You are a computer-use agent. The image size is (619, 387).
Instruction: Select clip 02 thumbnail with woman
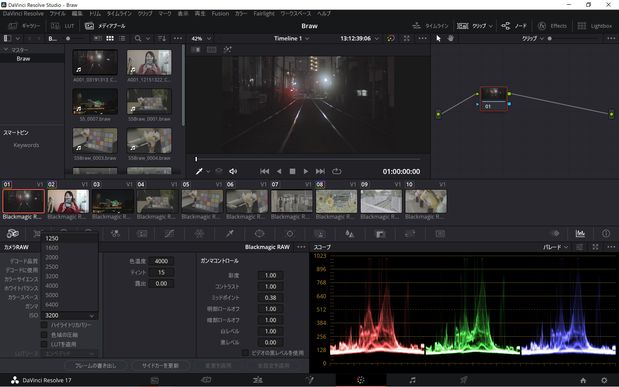(68, 201)
